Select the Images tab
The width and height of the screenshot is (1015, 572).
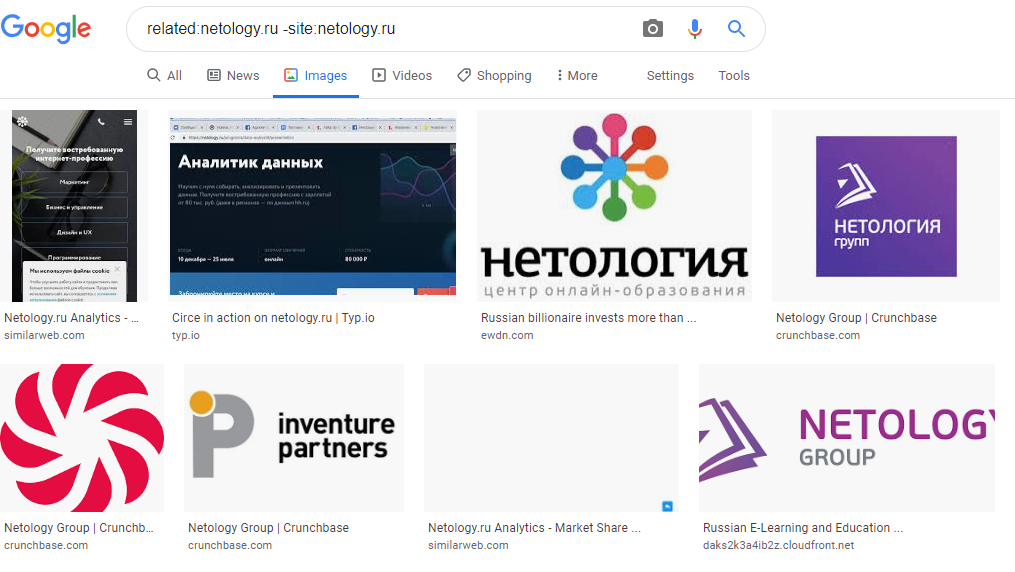coord(316,75)
